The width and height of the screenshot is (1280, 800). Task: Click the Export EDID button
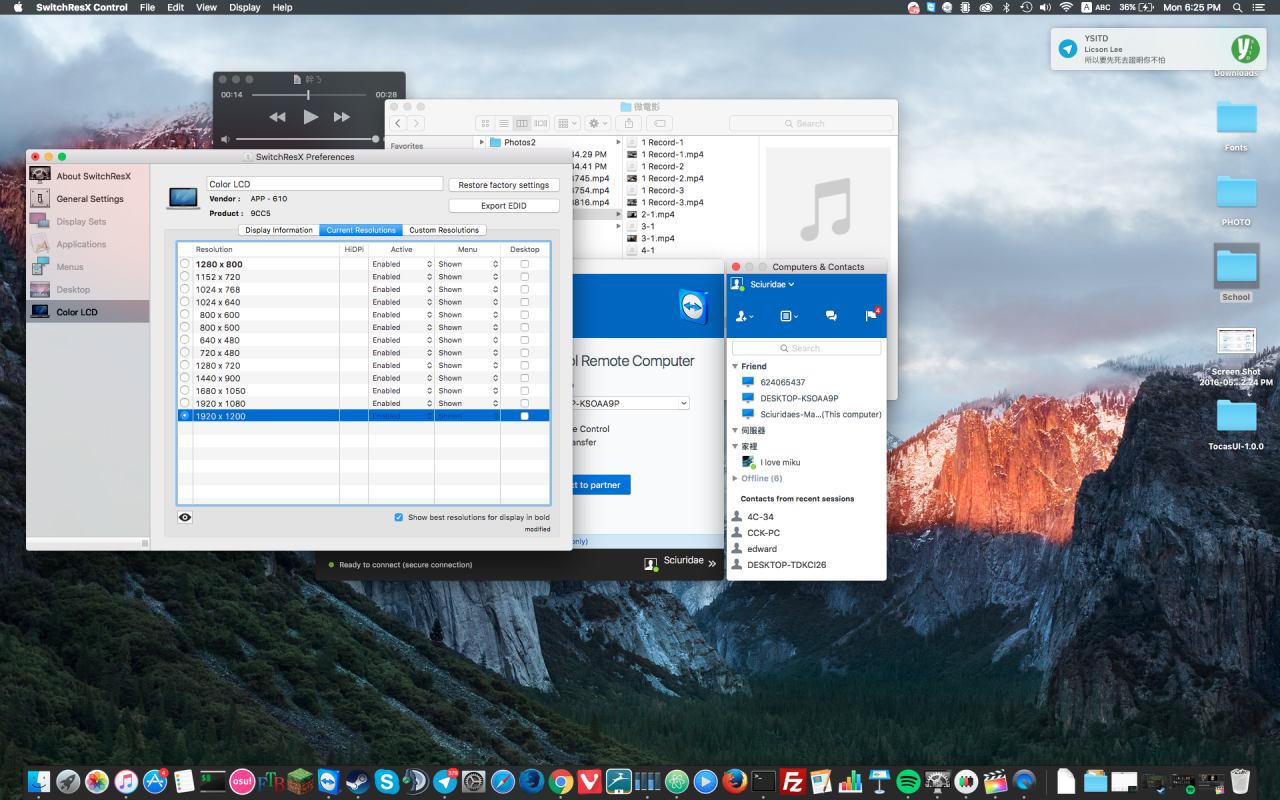(x=503, y=206)
